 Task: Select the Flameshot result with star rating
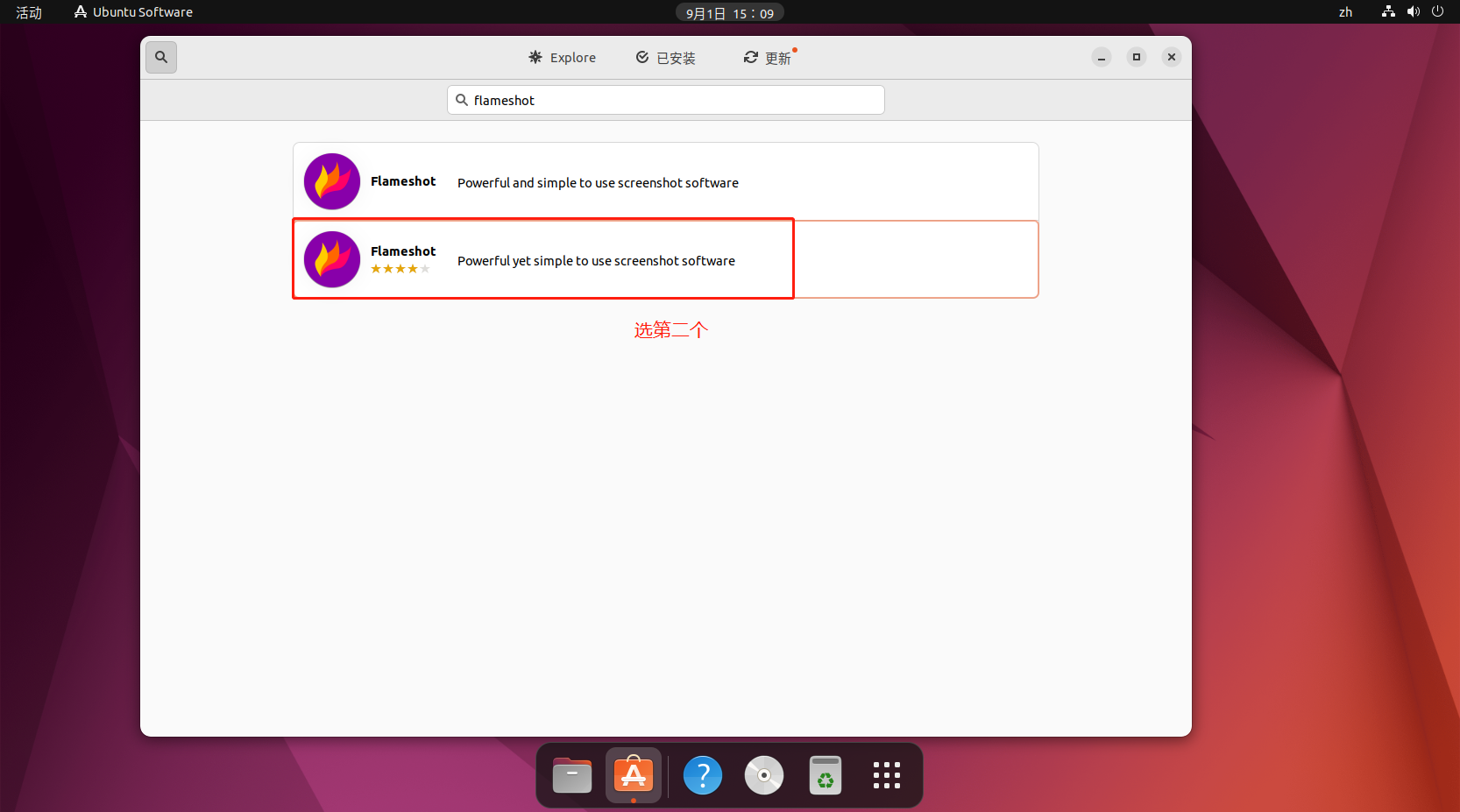[666, 259]
